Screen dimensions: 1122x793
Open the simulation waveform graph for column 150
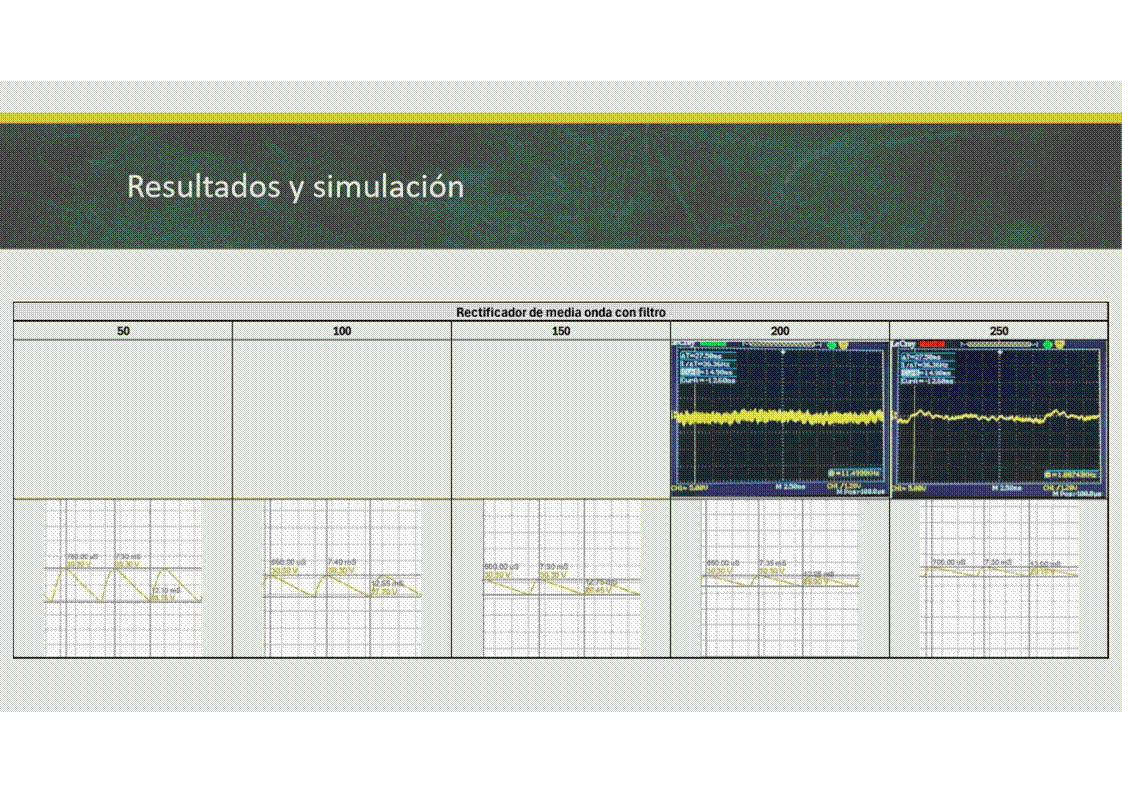click(561, 579)
